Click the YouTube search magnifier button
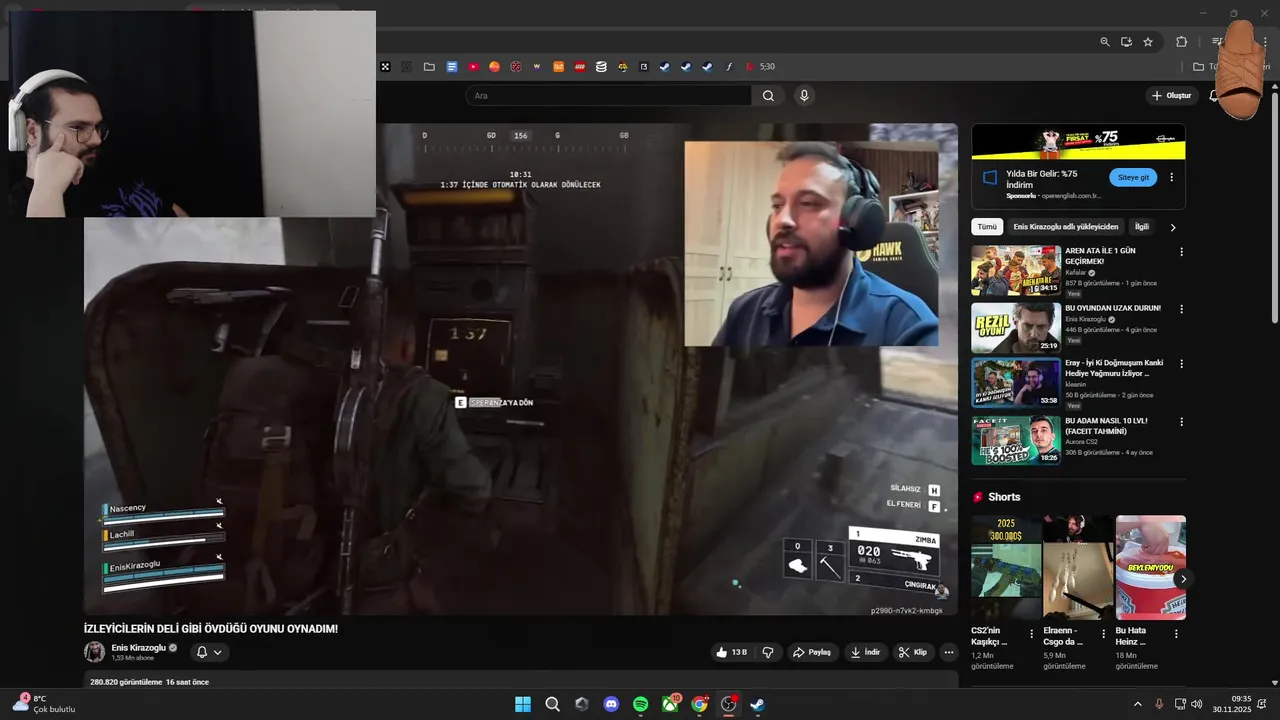 pos(768,96)
